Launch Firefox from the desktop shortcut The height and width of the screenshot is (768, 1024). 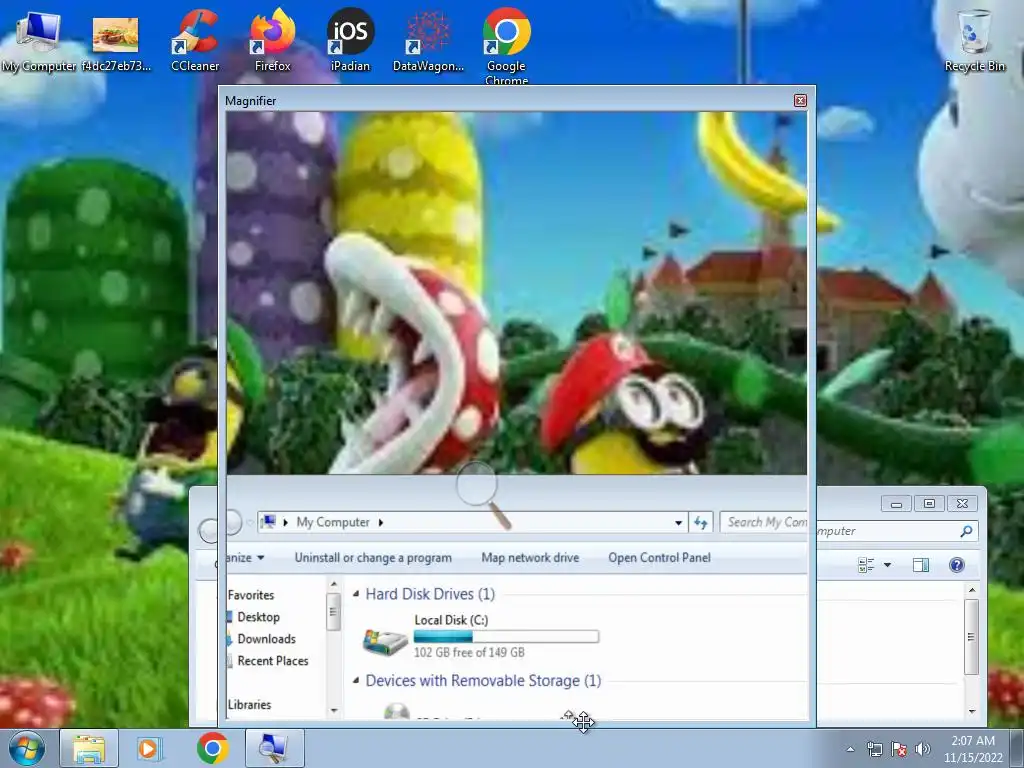tap(272, 41)
